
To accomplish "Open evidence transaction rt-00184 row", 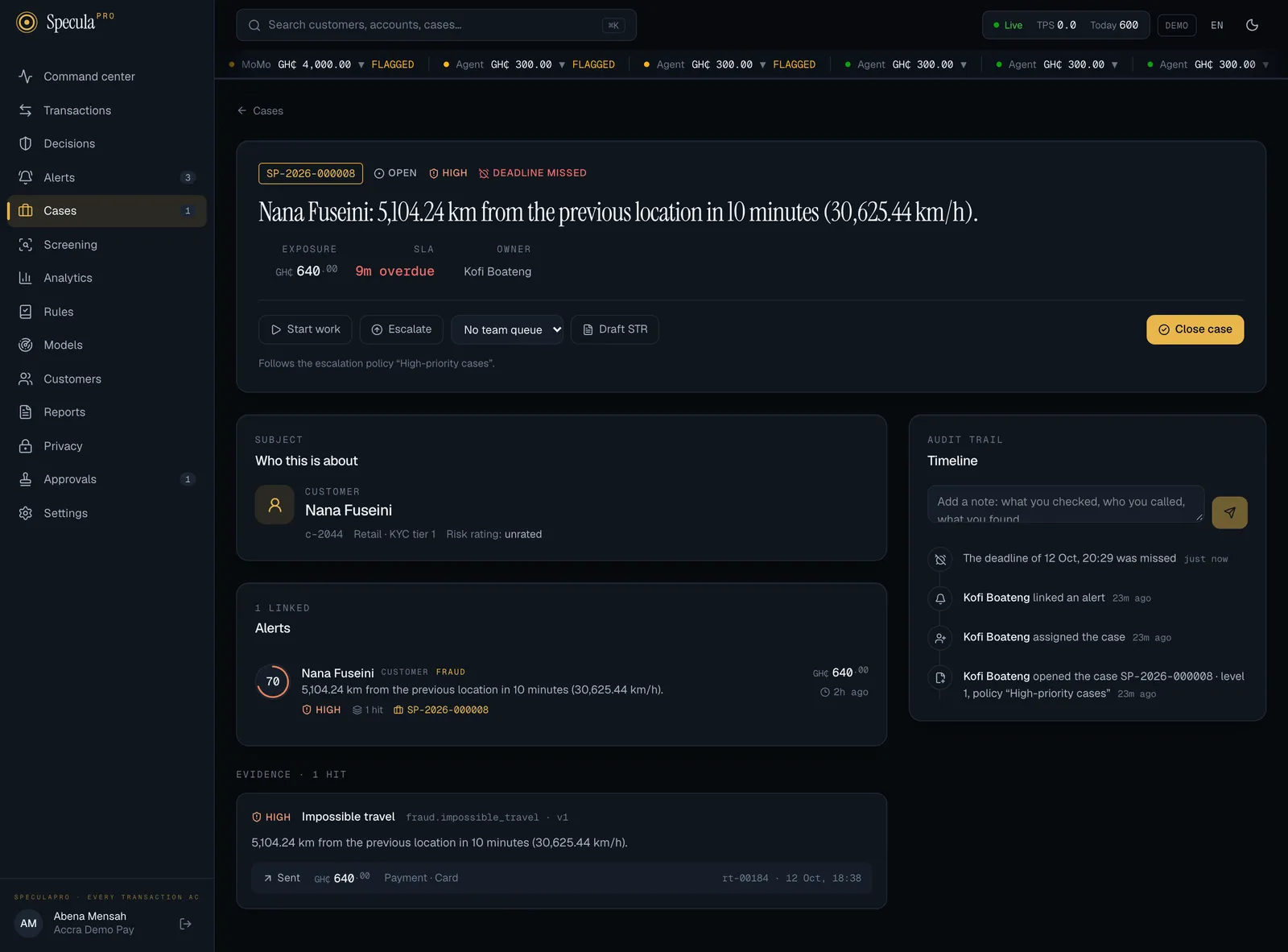I will click(x=561, y=878).
